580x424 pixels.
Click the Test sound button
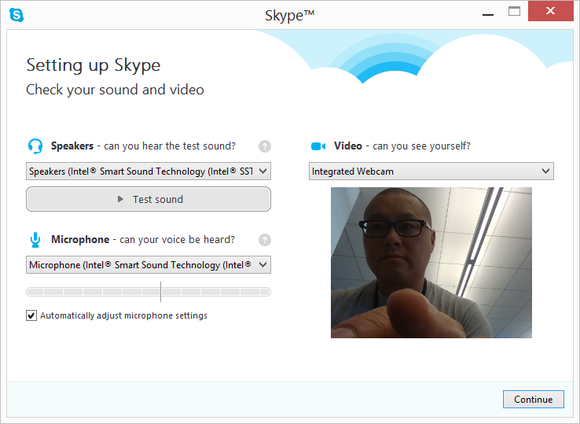pos(148,199)
